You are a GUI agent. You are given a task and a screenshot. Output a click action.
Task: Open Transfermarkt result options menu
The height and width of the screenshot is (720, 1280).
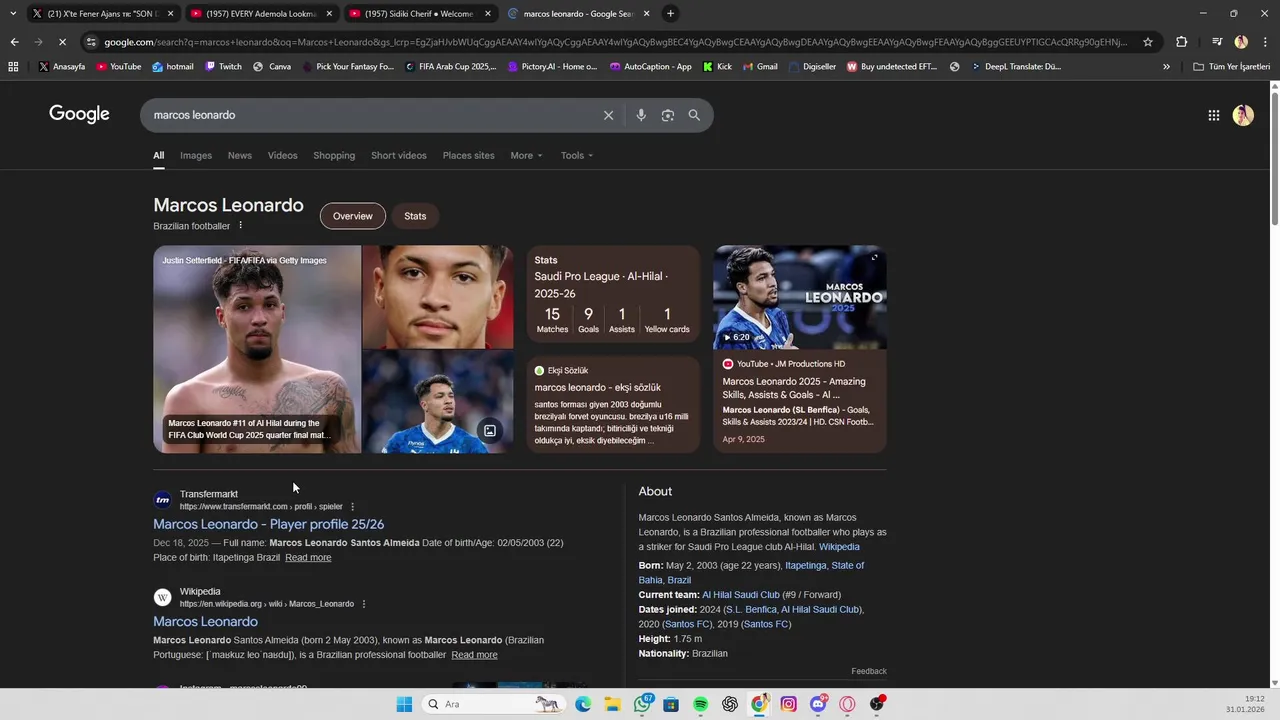(352, 507)
